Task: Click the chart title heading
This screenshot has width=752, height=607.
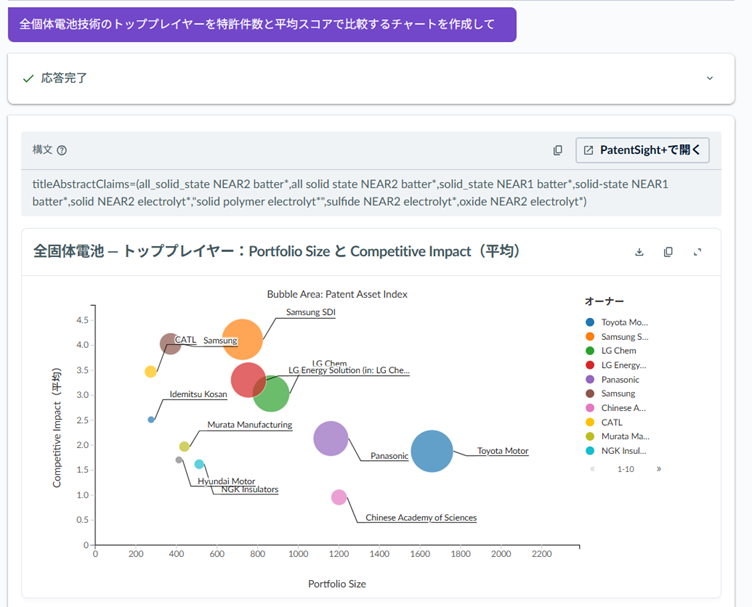Action: tap(276, 251)
